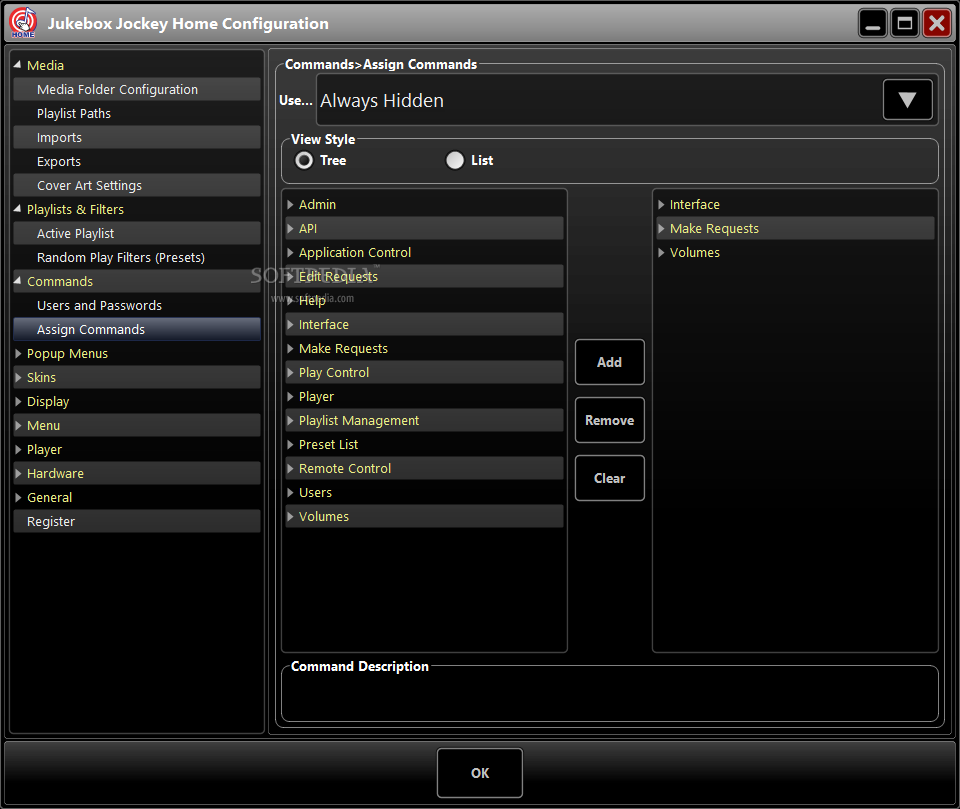Expand the Admin command group

click(290, 205)
